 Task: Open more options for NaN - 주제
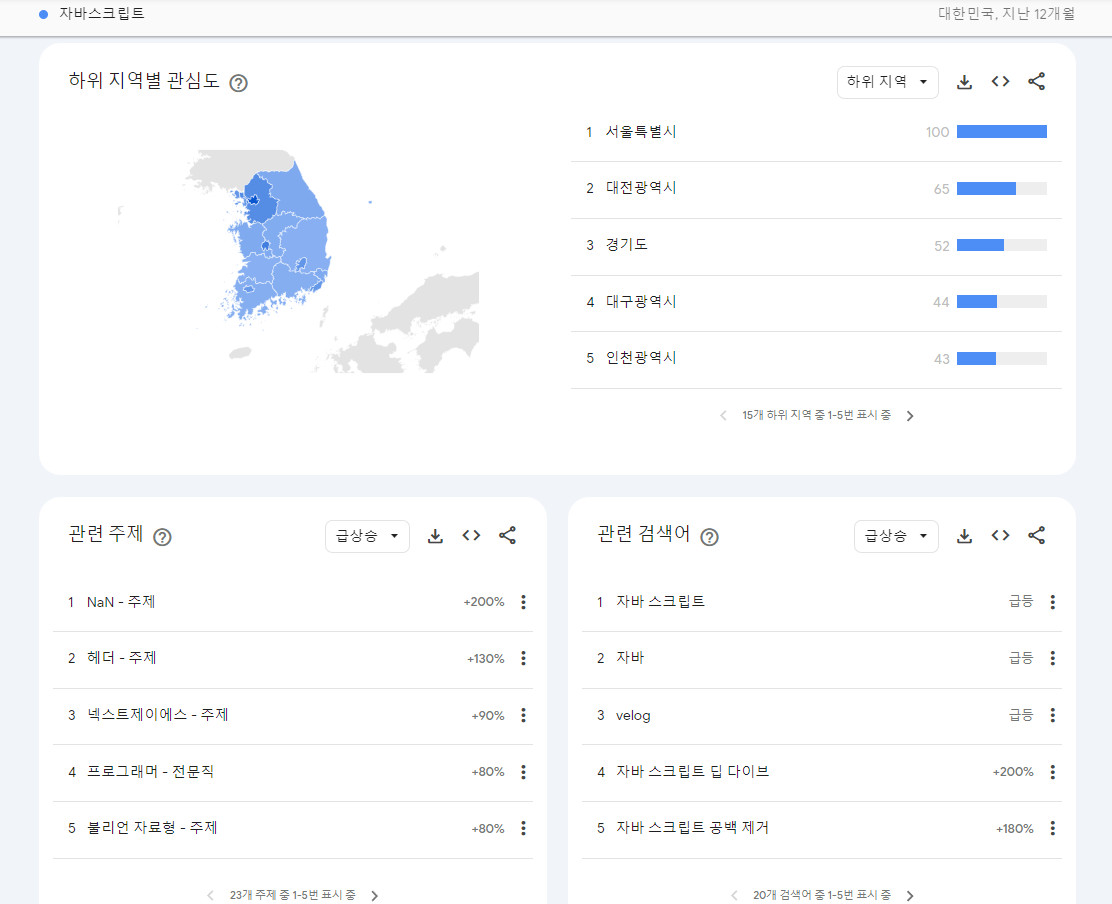(x=523, y=602)
